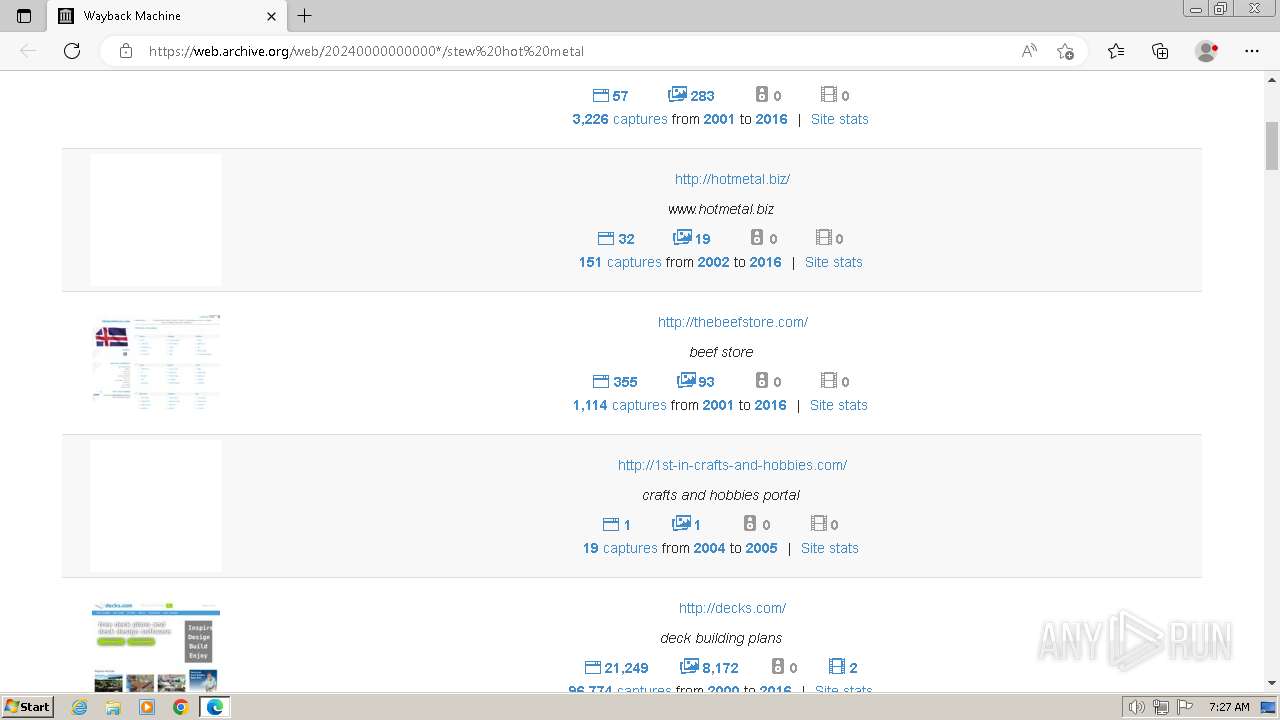The height and width of the screenshot is (720, 1280).
Task: Open the Favorites list icon
Action: point(1116,51)
